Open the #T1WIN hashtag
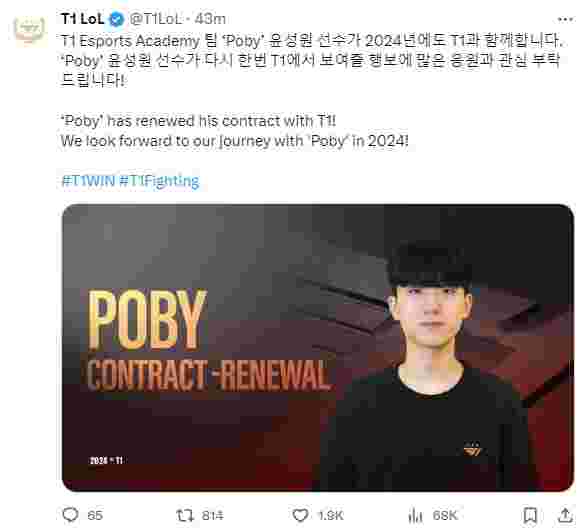584x530 pixels. [x=88, y=181]
